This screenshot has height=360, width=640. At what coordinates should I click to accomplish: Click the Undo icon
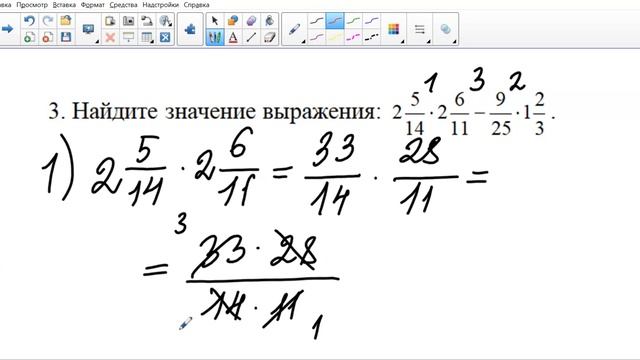pos(29,20)
